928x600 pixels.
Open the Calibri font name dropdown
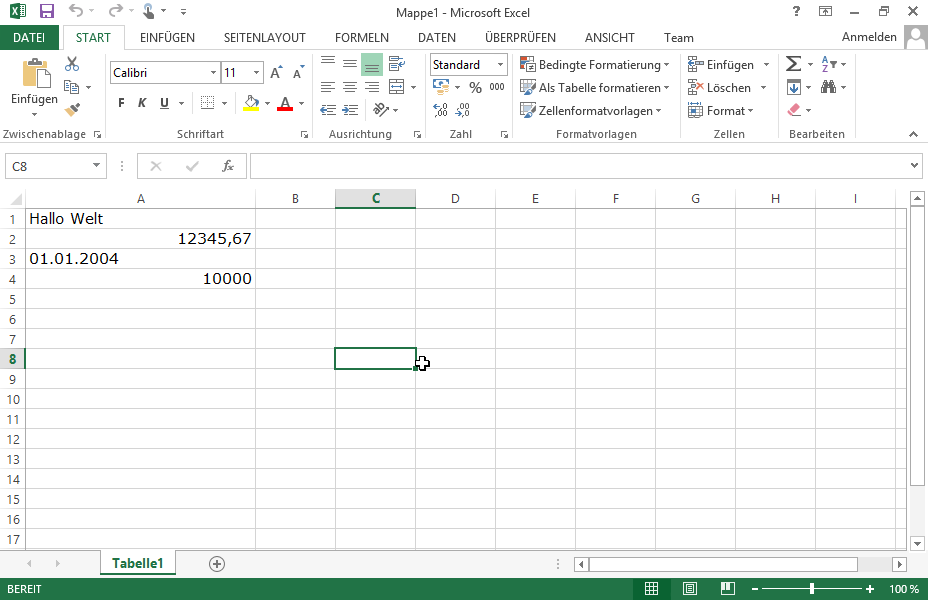(213, 73)
